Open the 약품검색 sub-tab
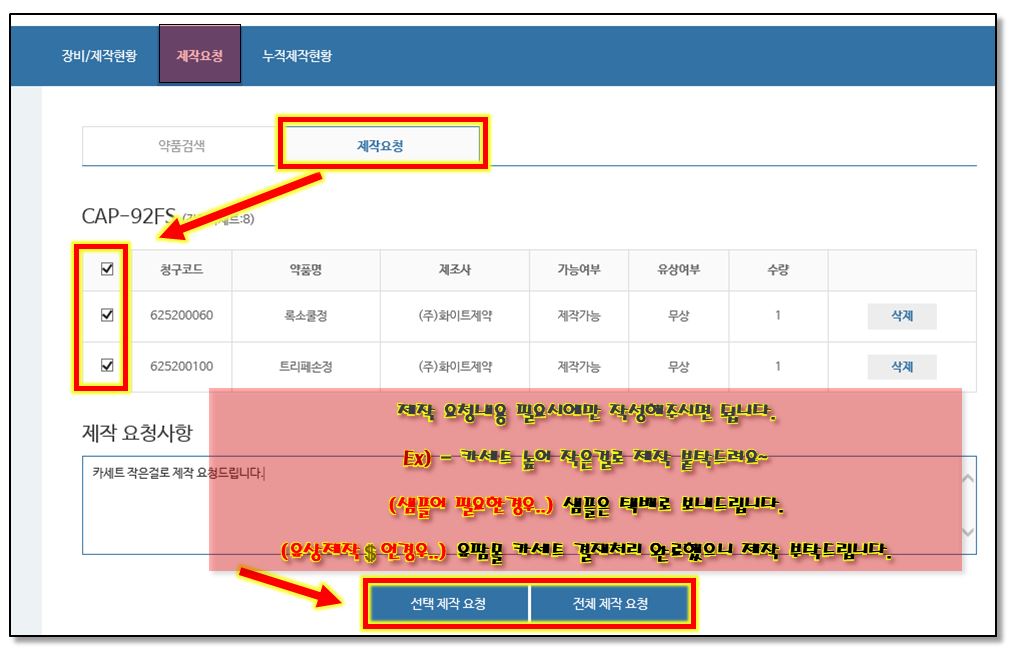Screen dimensions: 1012x655 click(182, 146)
